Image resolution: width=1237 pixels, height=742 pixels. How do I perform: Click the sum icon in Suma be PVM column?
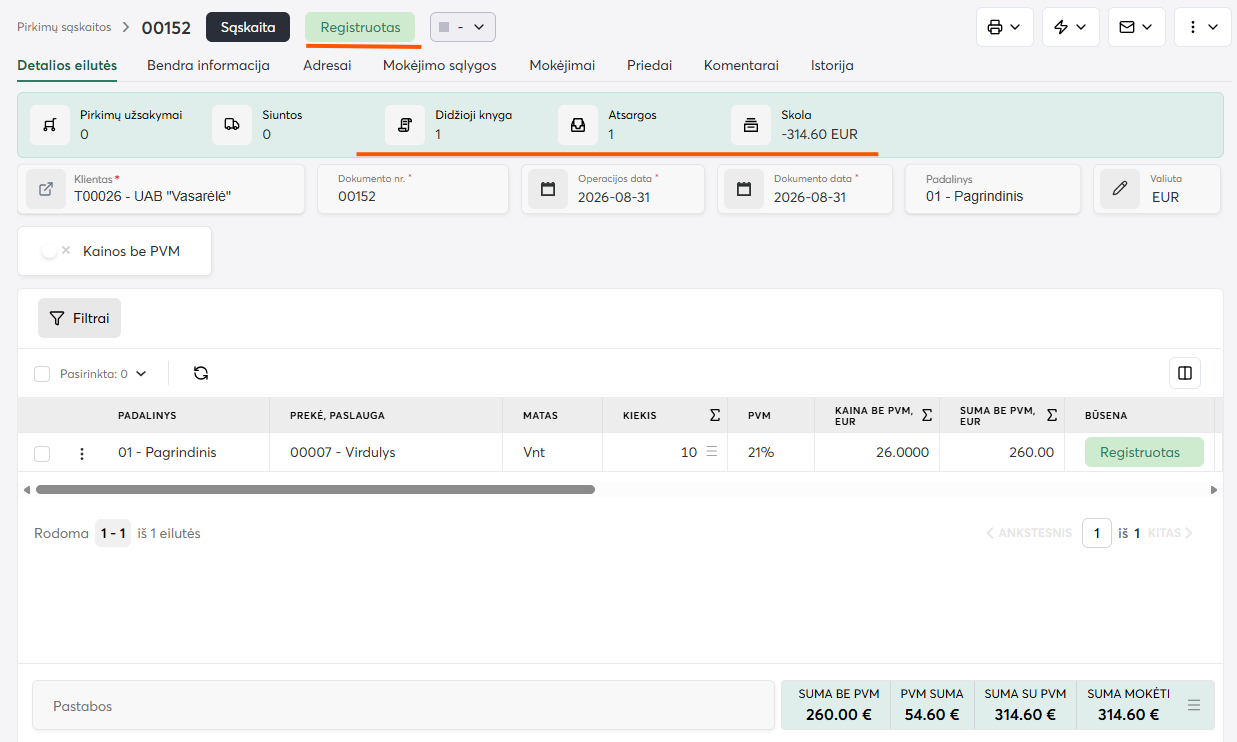(x=1052, y=415)
